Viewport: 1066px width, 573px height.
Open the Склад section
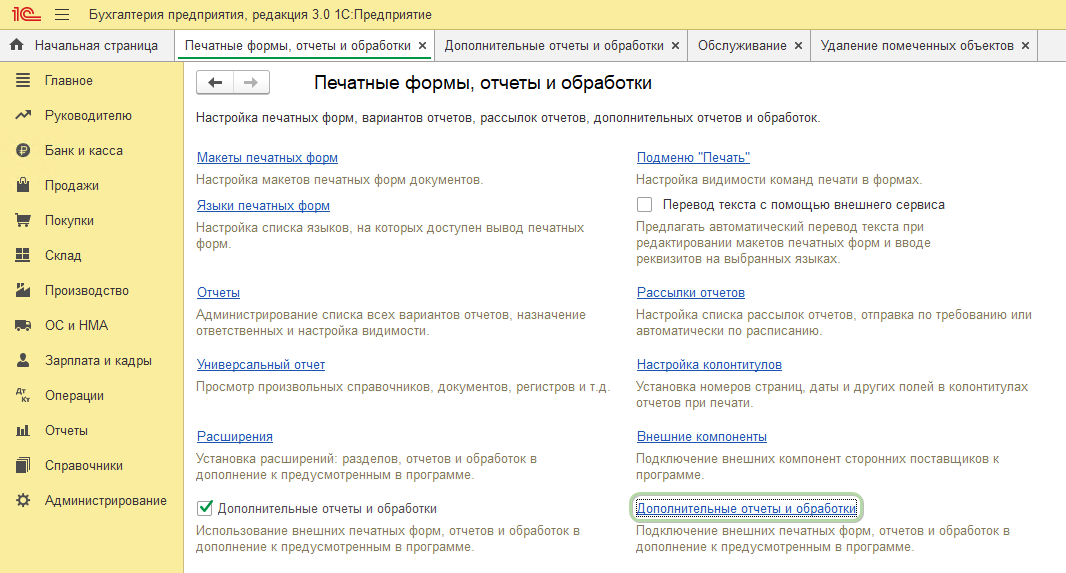(x=63, y=256)
